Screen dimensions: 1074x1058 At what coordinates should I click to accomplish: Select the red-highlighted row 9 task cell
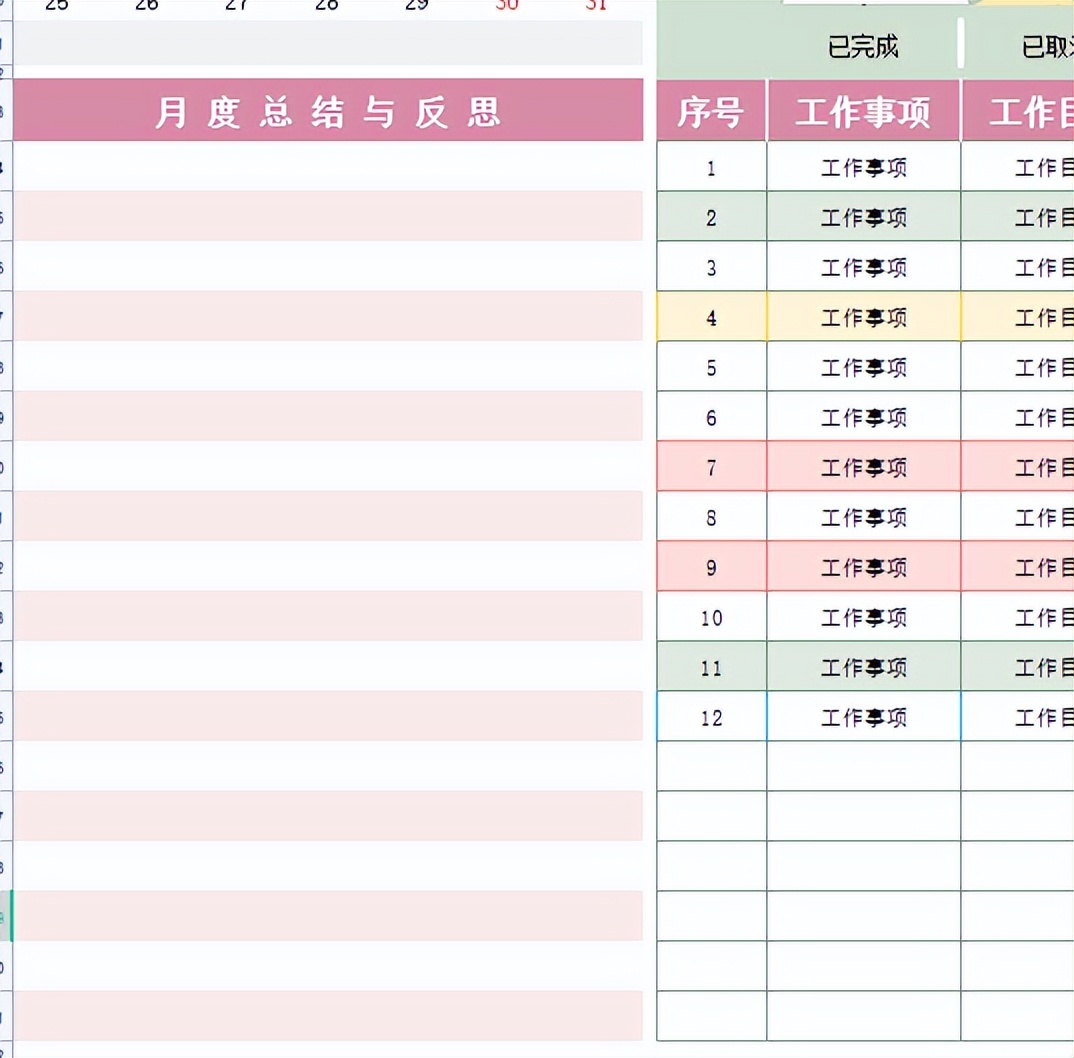click(863, 567)
